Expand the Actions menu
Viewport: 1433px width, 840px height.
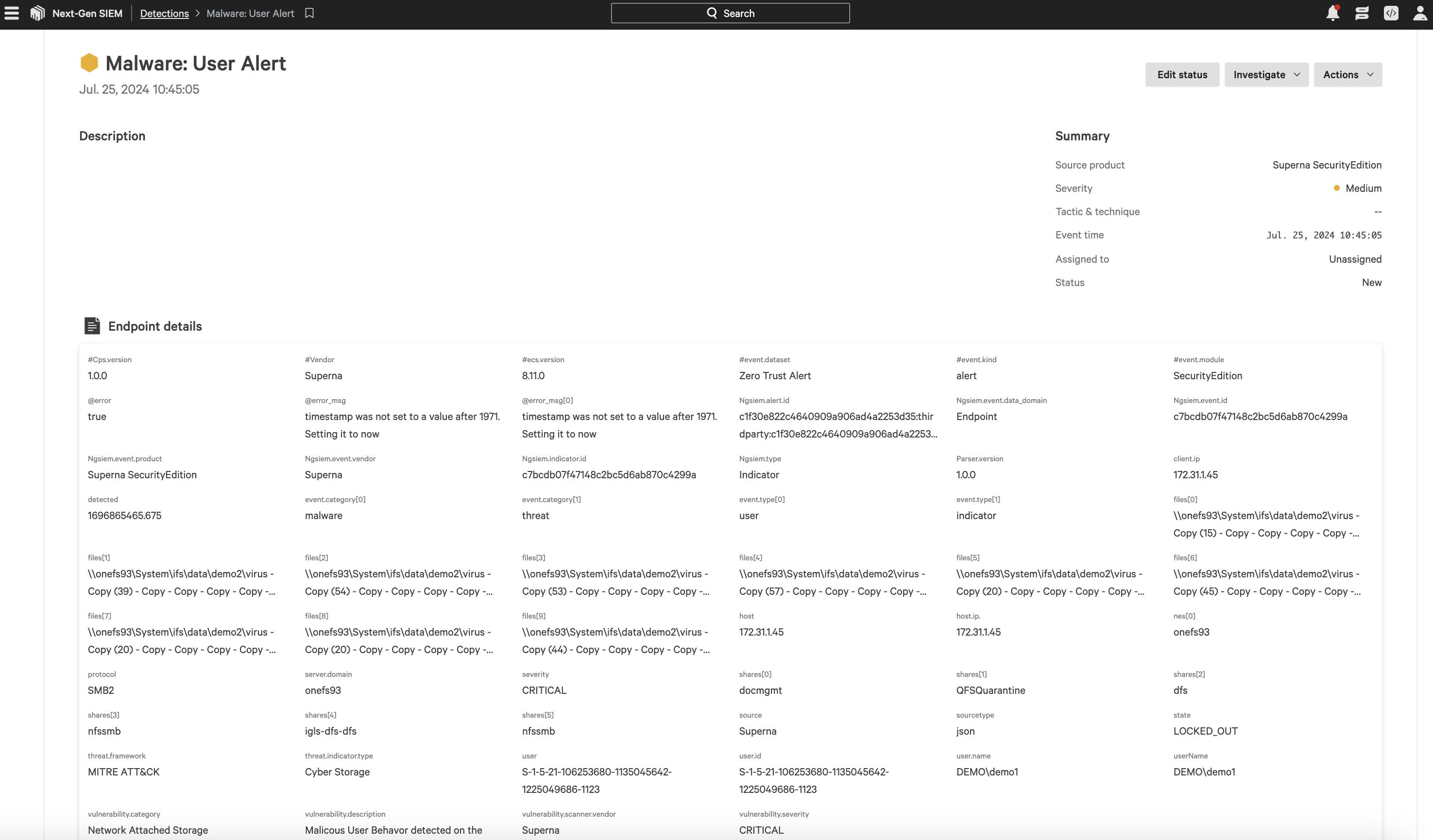point(1348,74)
